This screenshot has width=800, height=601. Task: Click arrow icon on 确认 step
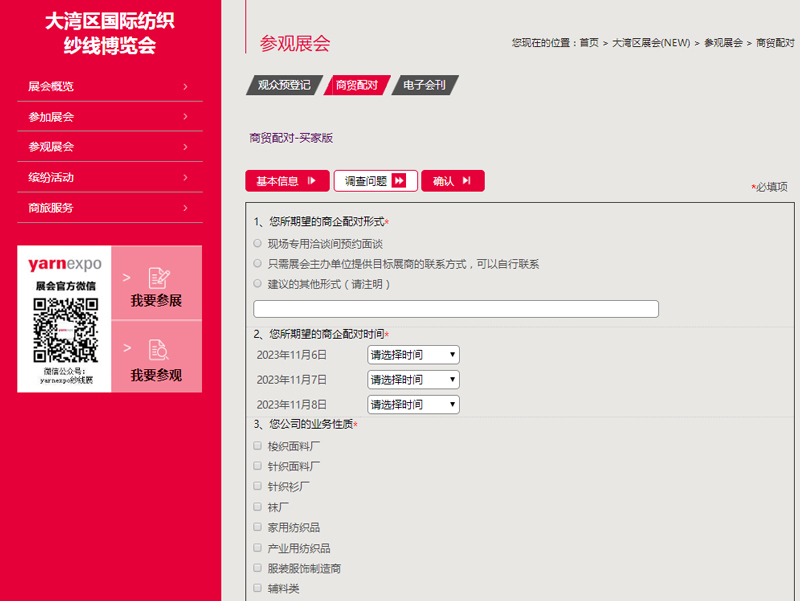(x=466, y=181)
